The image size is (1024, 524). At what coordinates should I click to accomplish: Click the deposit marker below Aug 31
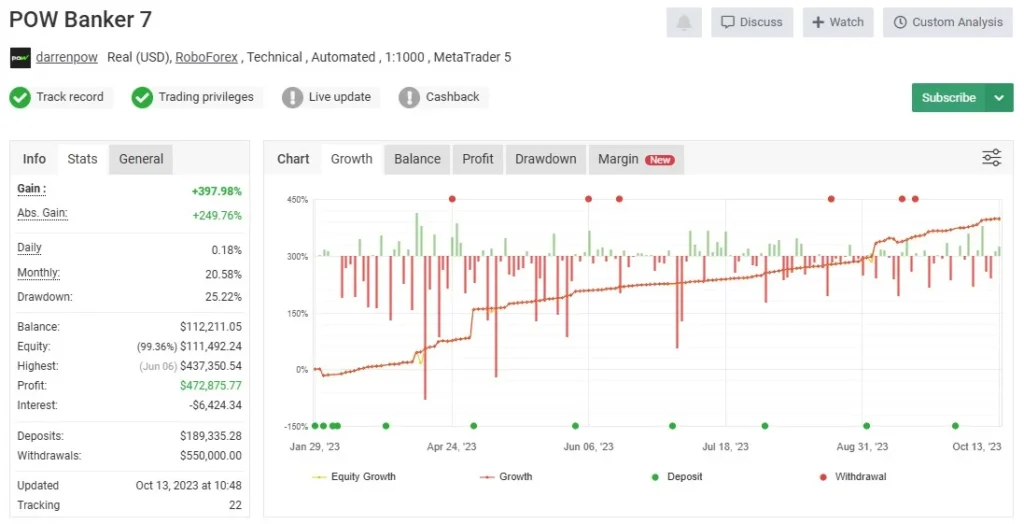[867, 426]
